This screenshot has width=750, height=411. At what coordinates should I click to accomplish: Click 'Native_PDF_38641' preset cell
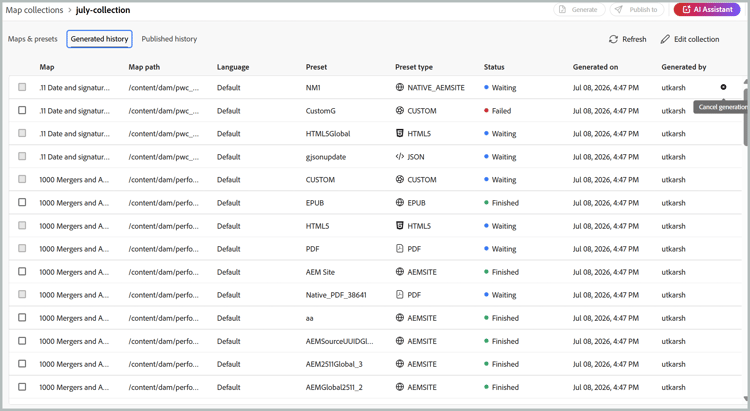point(336,295)
